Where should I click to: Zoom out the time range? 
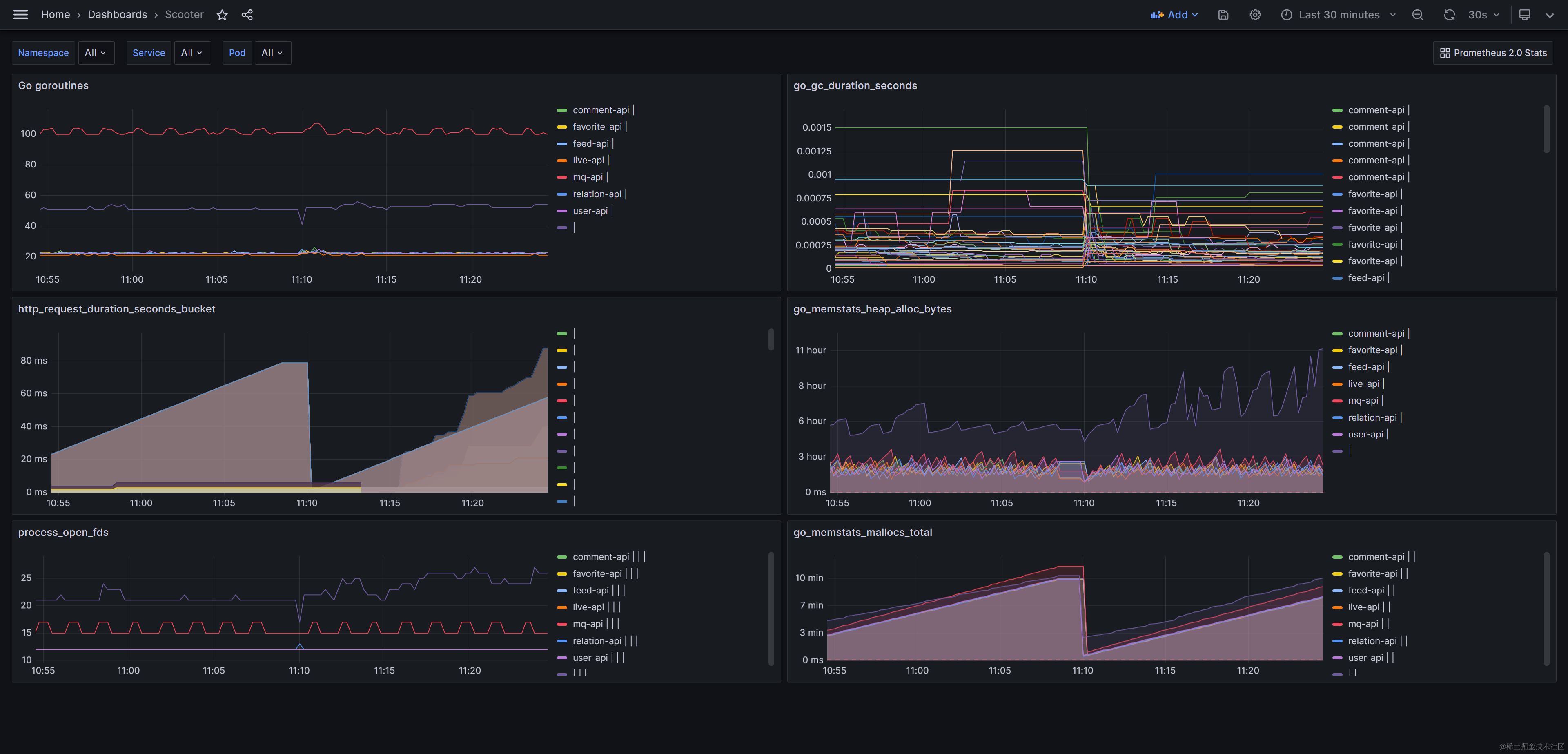1418,15
